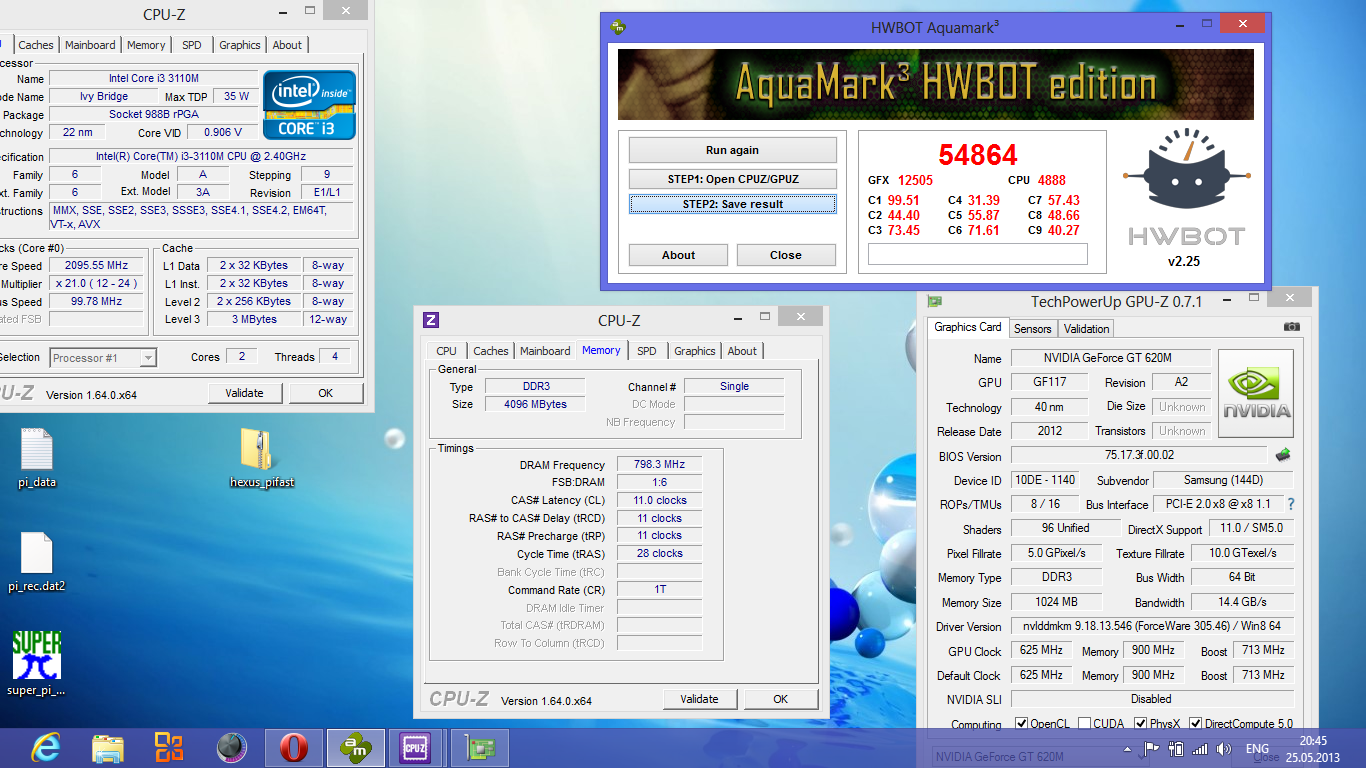Launch the Microsoft Office taskbar icon
The height and width of the screenshot is (768, 1366).
(x=169, y=747)
